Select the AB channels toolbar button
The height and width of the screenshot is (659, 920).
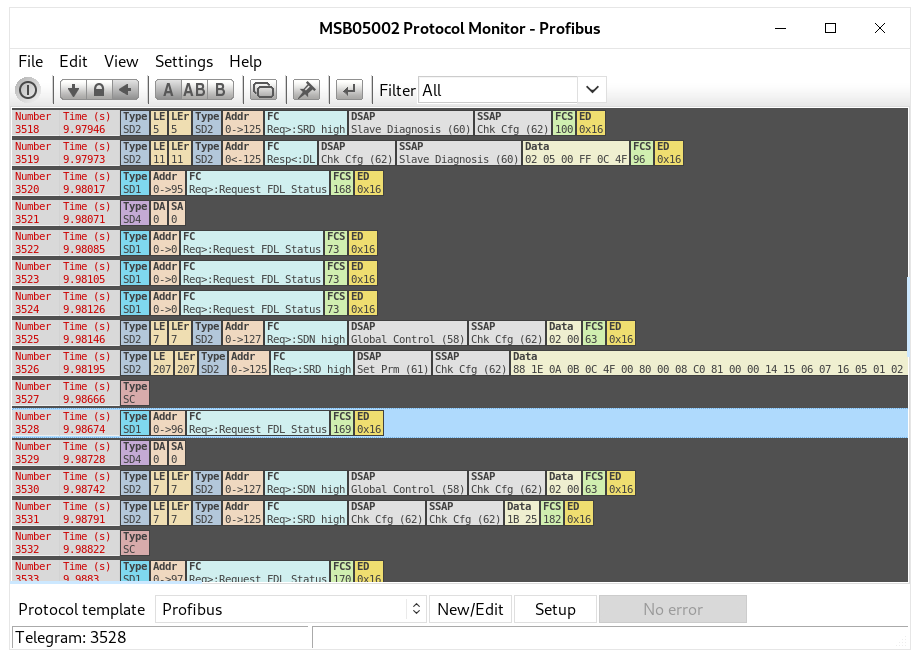click(194, 90)
